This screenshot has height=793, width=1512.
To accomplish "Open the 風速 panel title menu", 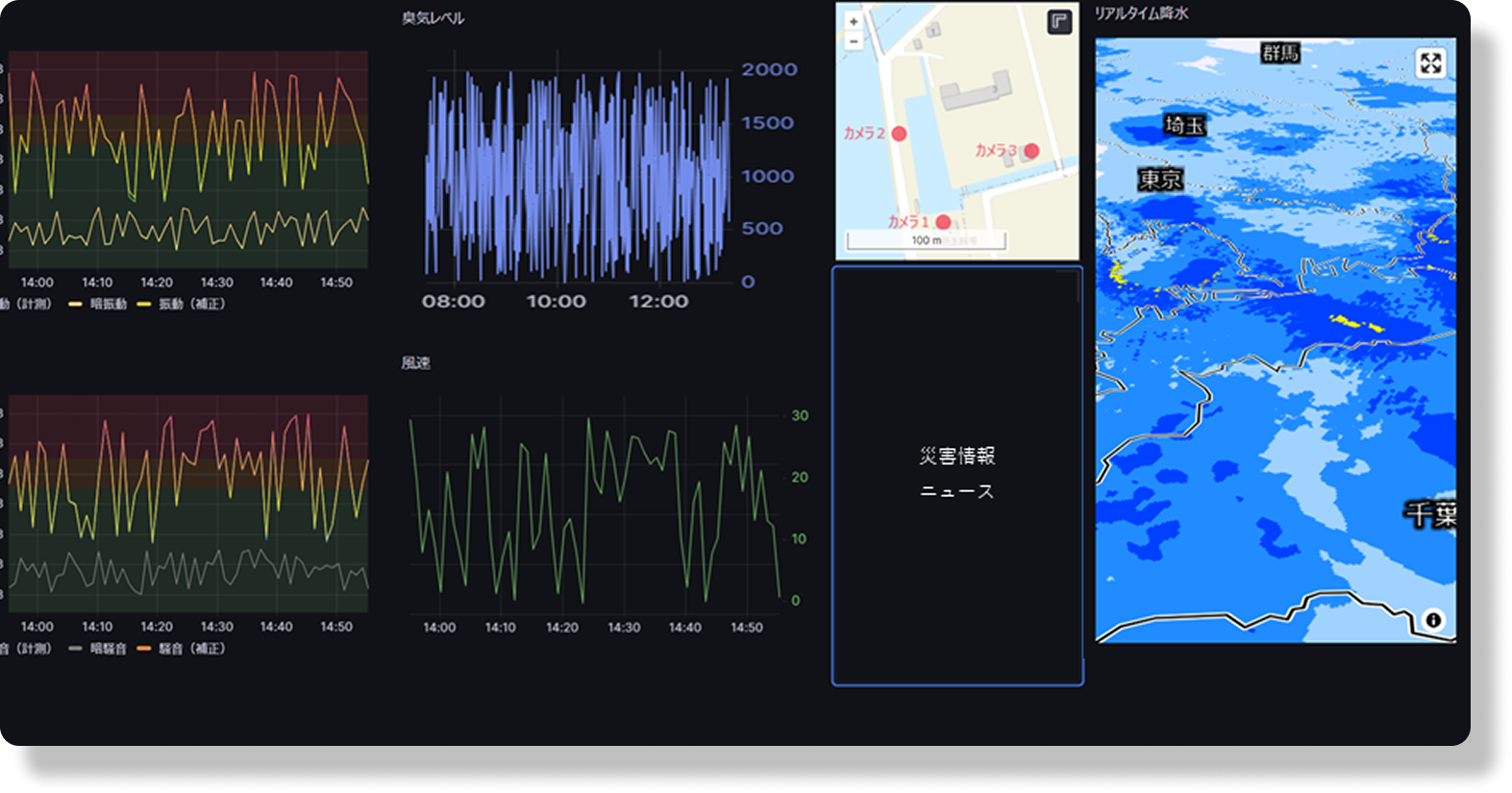I will click(415, 362).
